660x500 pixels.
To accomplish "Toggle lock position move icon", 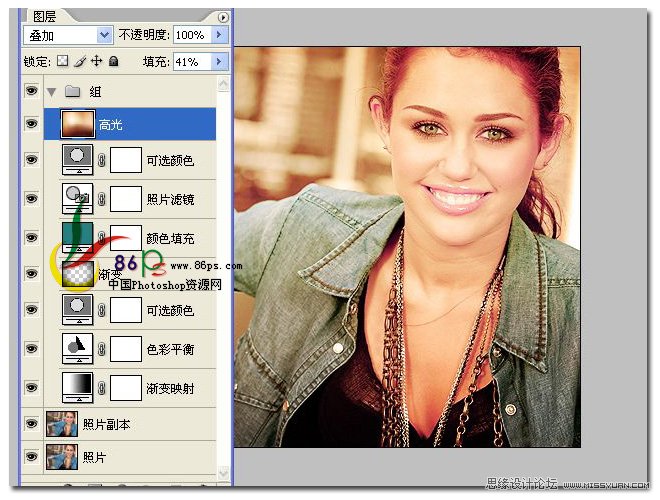I will [96, 61].
